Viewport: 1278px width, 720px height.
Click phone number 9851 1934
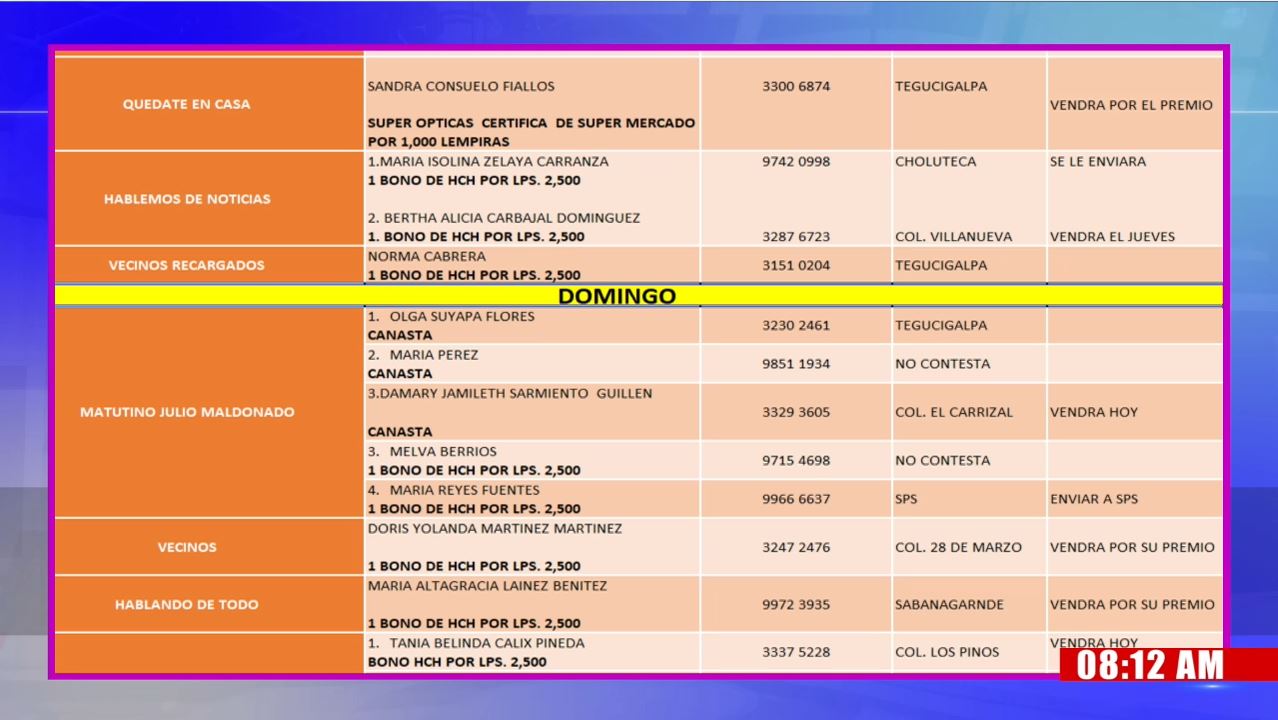[x=795, y=364]
